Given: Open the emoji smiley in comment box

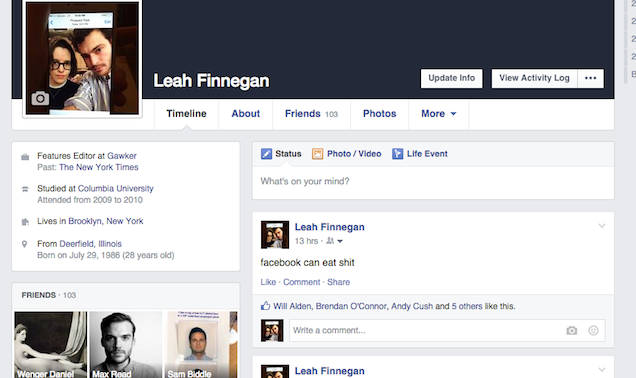Looking at the screenshot, I should 593,331.
